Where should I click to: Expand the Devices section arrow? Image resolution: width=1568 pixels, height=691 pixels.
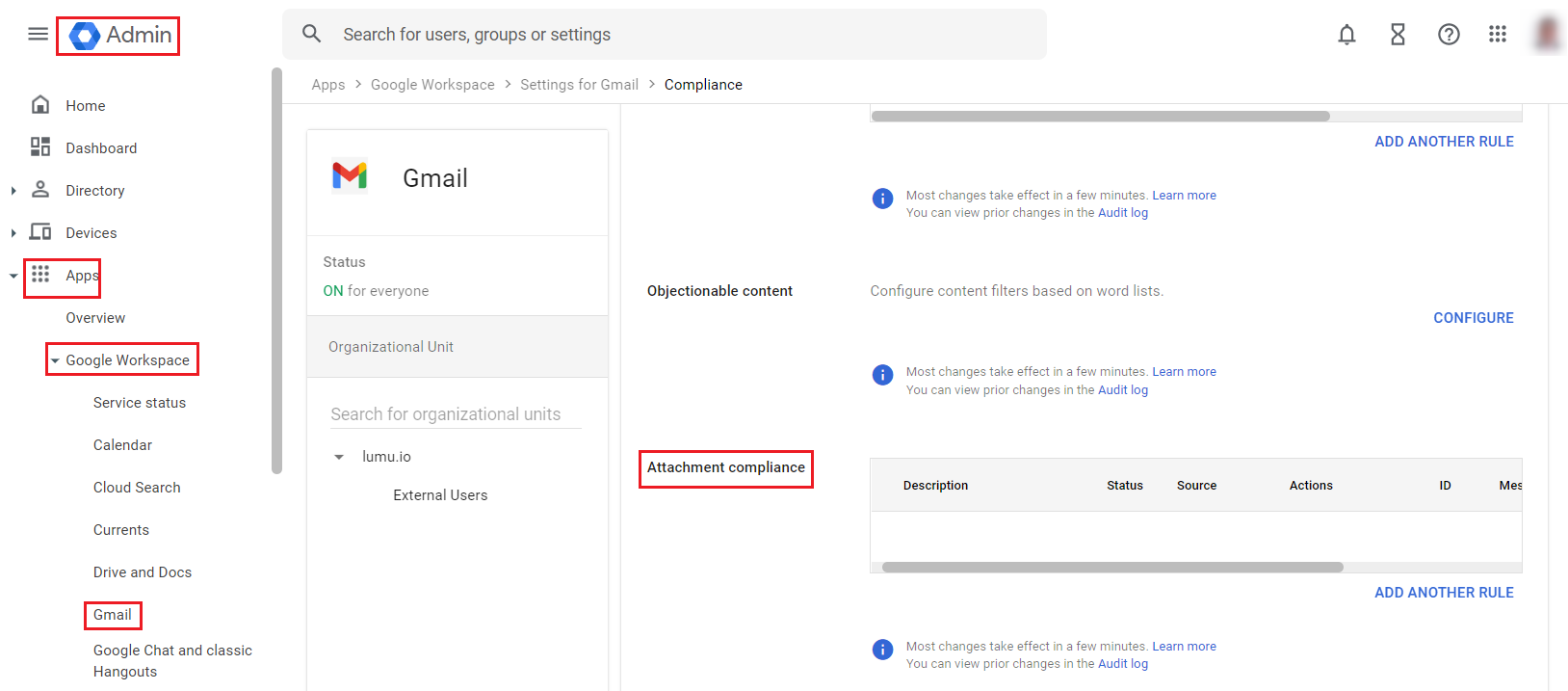click(x=13, y=233)
